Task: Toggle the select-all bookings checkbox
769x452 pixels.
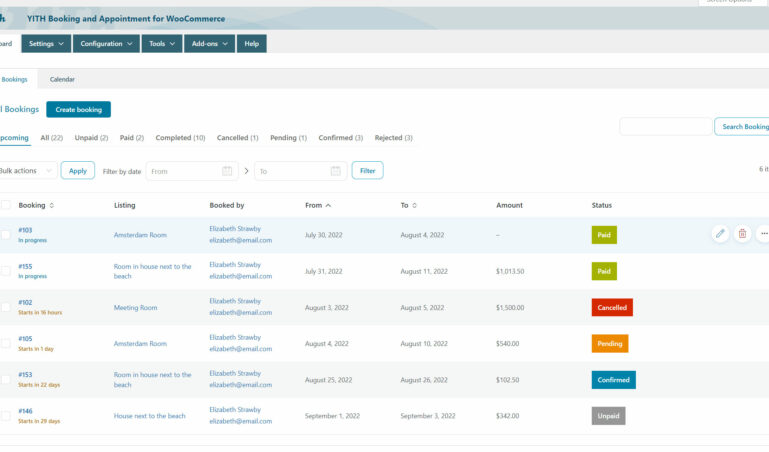Action: tap(5, 205)
